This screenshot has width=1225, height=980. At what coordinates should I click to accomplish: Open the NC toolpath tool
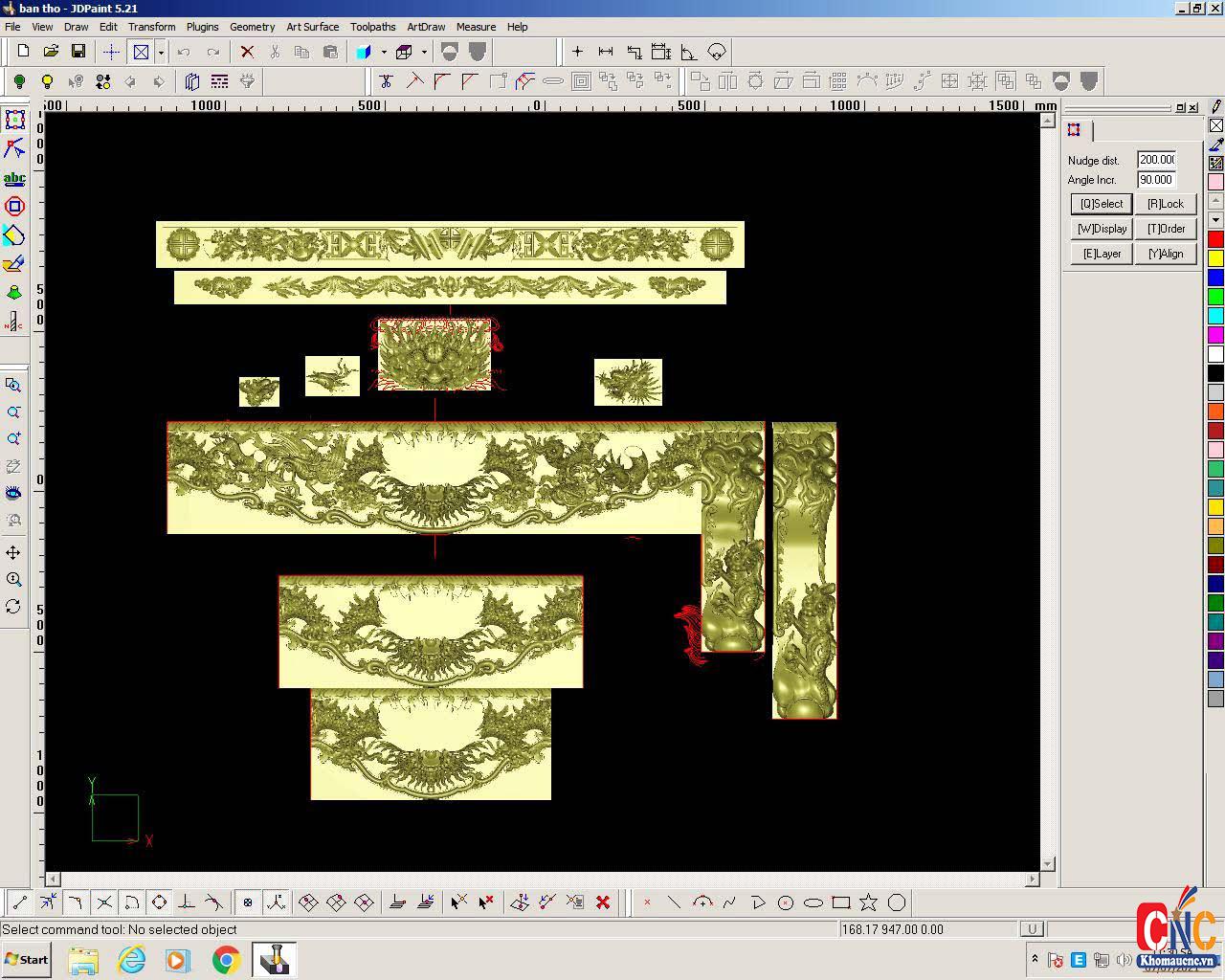pos(13,322)
